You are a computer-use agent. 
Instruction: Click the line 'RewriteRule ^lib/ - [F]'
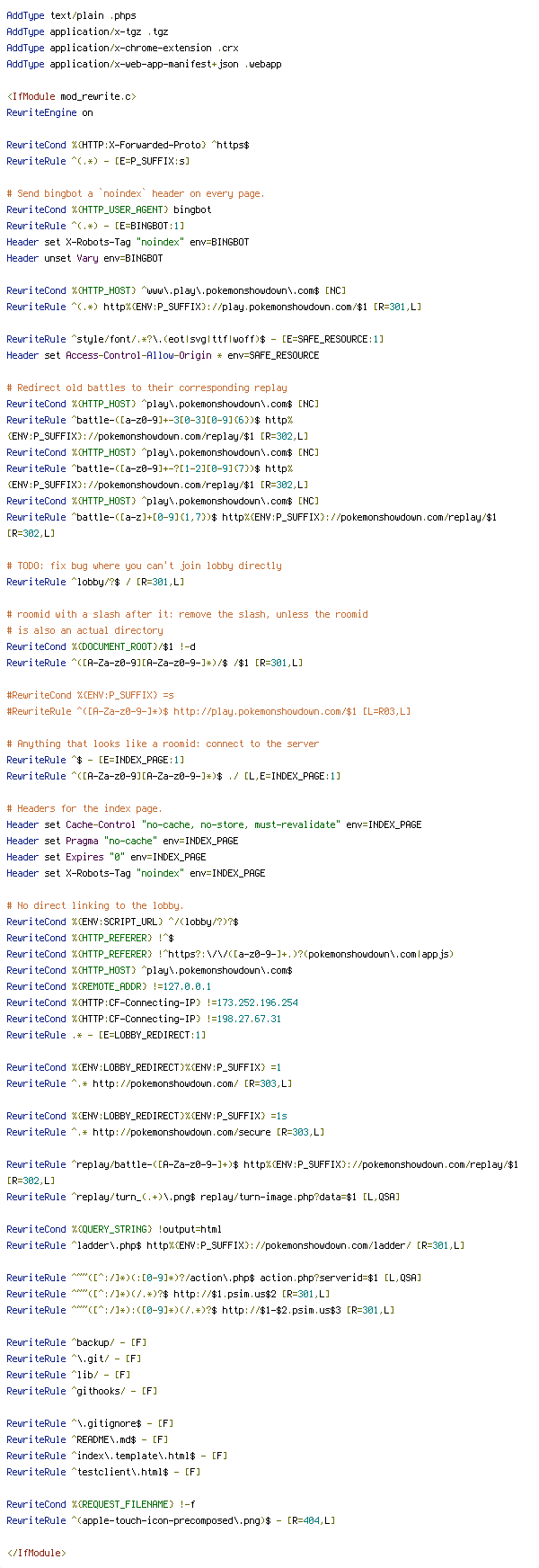pos(68,1376)
